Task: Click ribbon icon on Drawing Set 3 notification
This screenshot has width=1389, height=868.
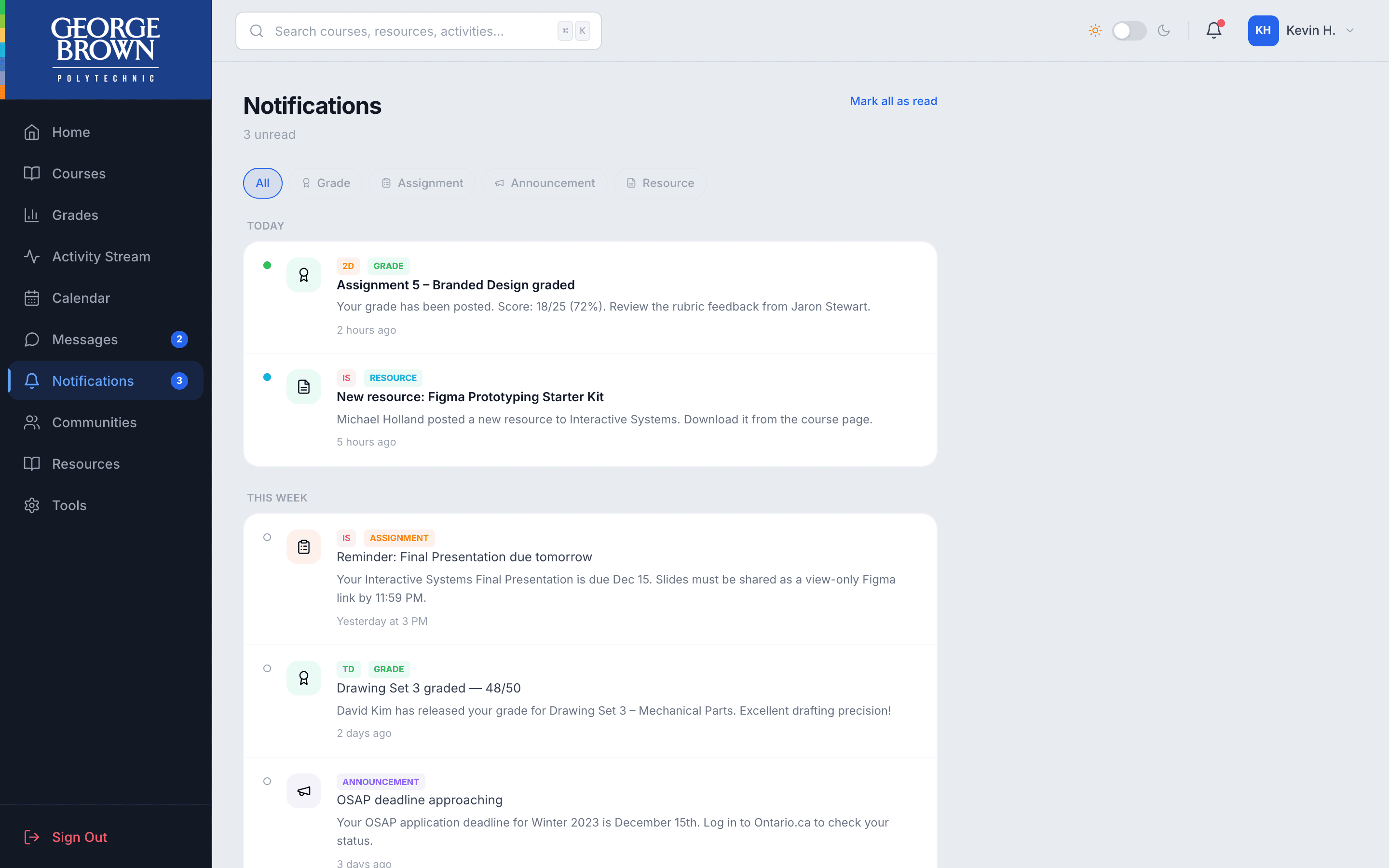Action: [304, 678]
